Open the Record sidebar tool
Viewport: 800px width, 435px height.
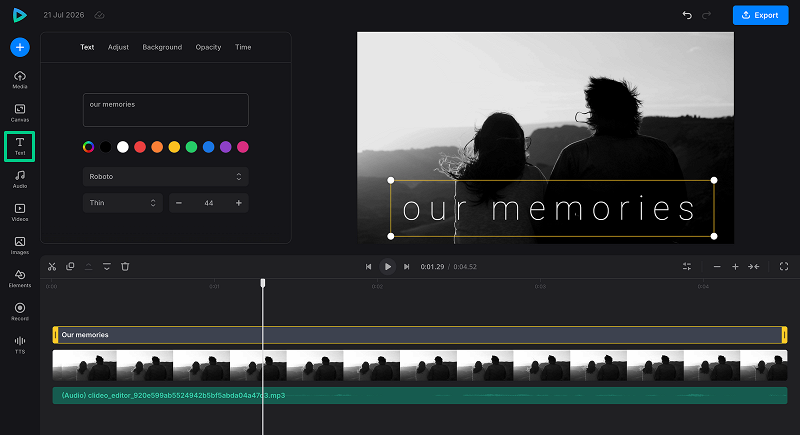click(x=20, y=312)
